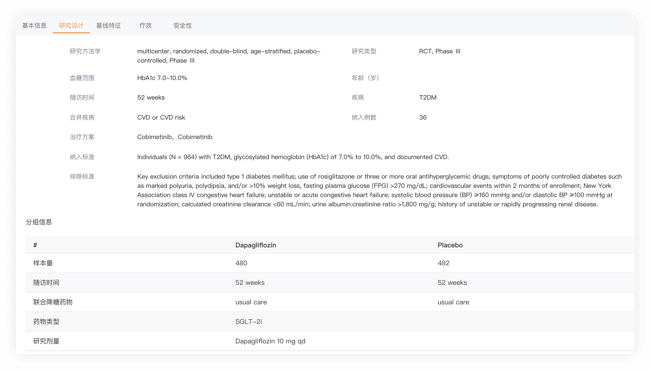Click the 'Cobimetinib, Cobimetinib' treatment value
651x370 pixels.
[x=174, y=137]
